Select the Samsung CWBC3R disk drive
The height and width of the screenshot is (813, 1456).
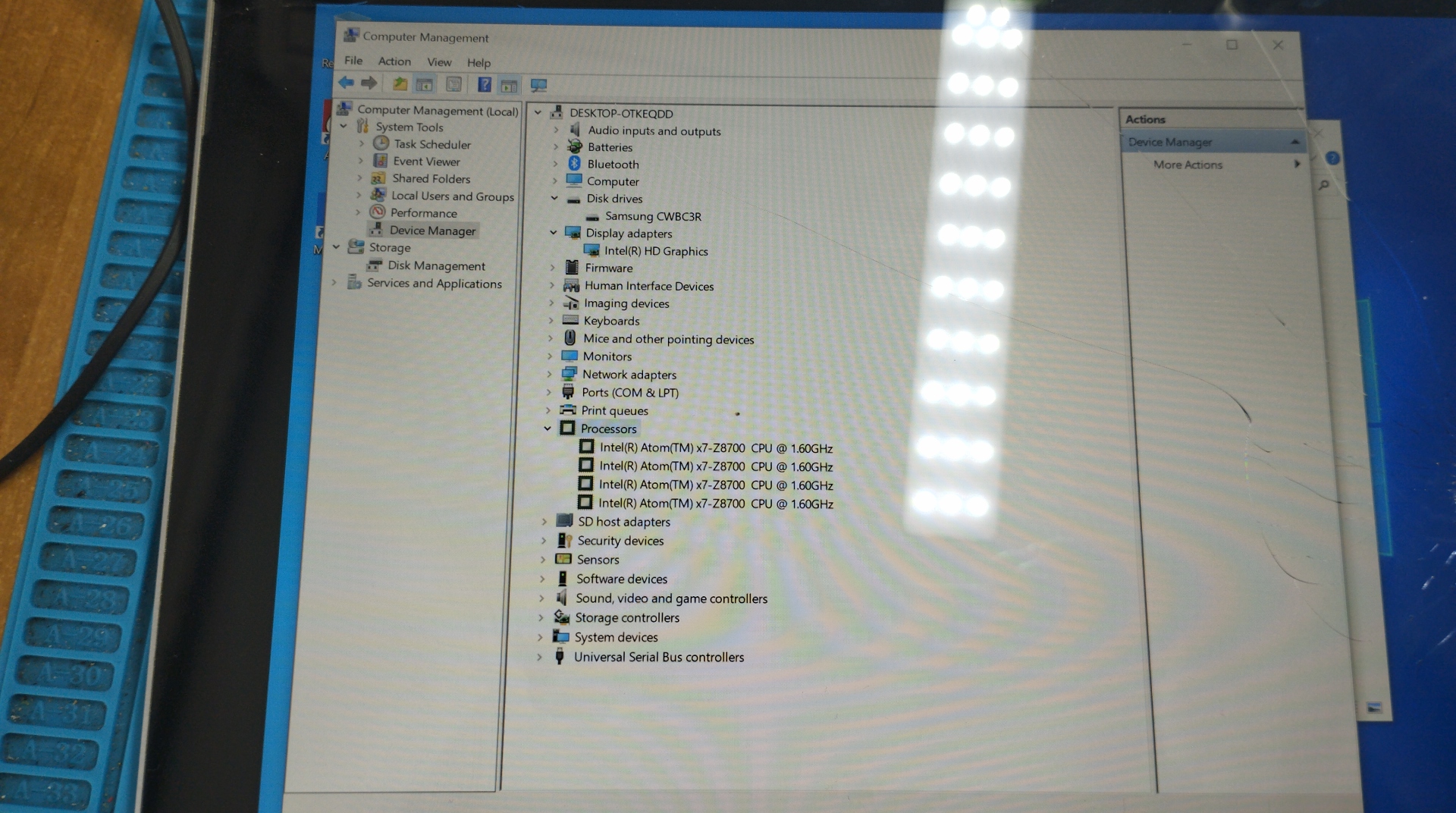click(x=653, y=216)
